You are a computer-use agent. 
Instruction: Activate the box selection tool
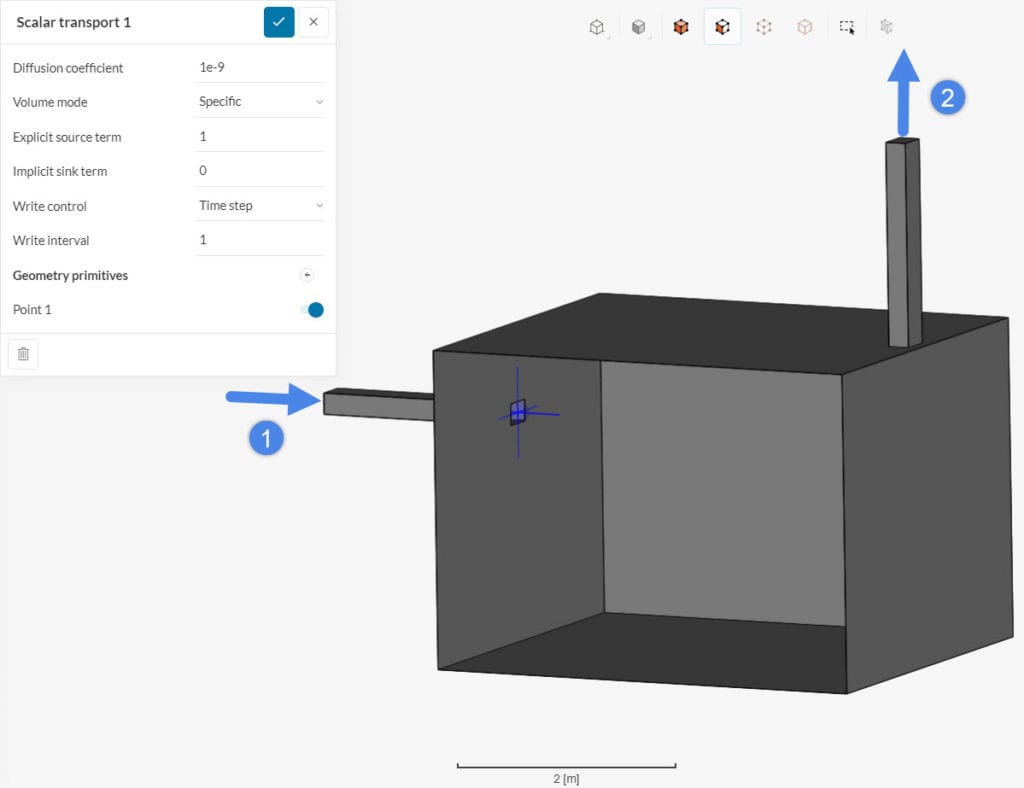click(847, 27)
